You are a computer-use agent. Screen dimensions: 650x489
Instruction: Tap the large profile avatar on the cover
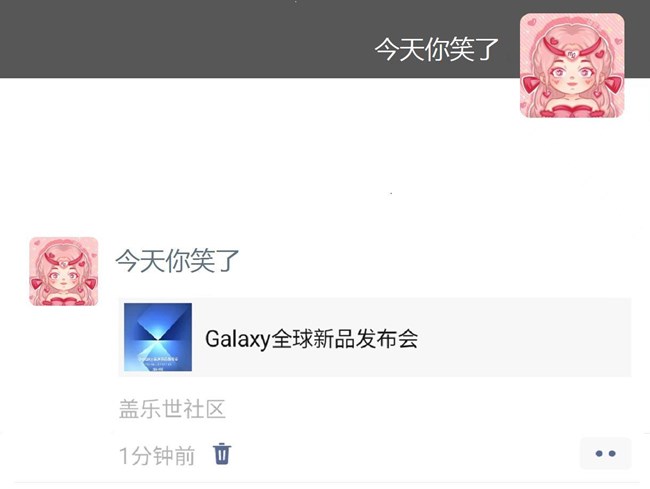[572, 65]
